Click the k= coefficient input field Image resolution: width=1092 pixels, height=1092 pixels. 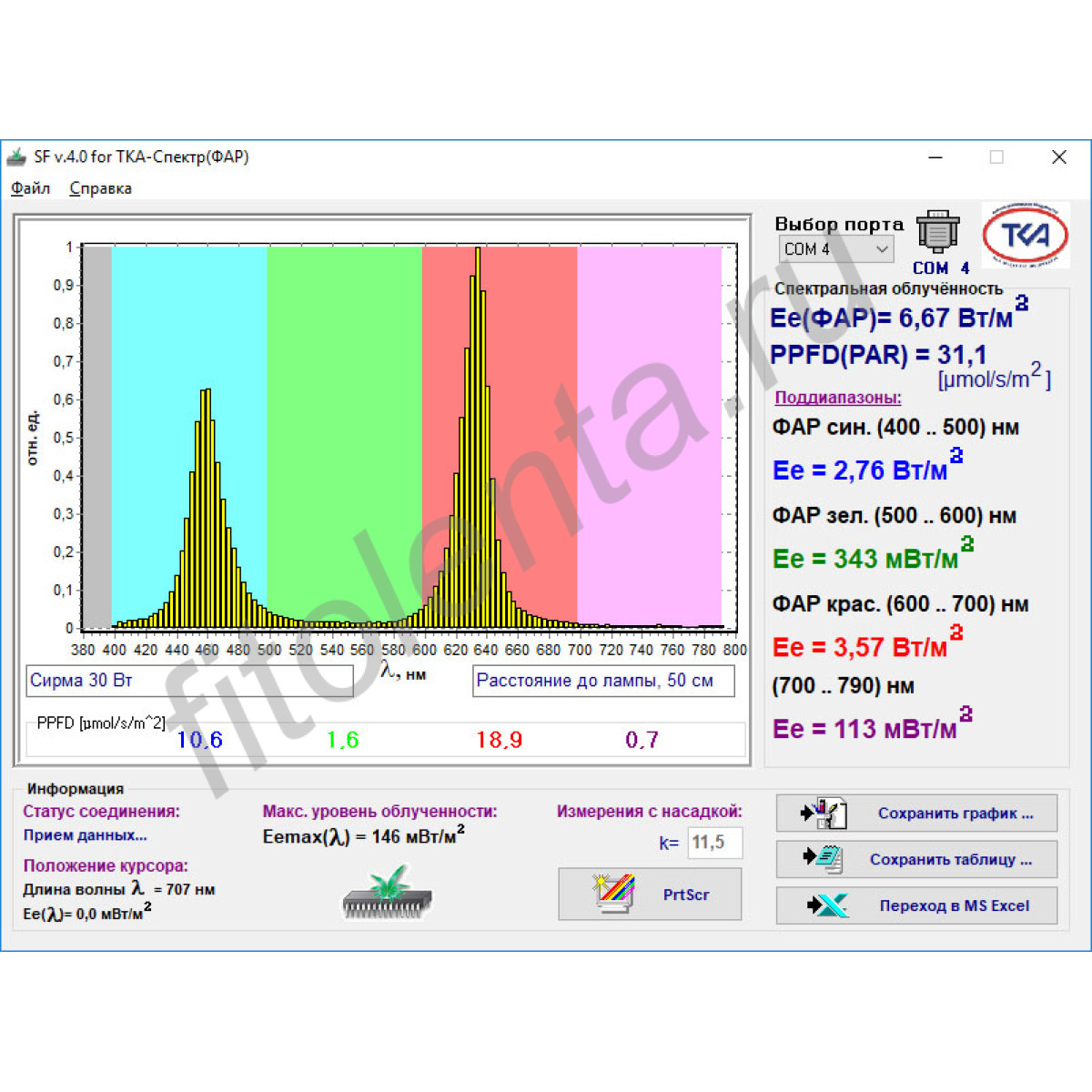click(714, 843)
